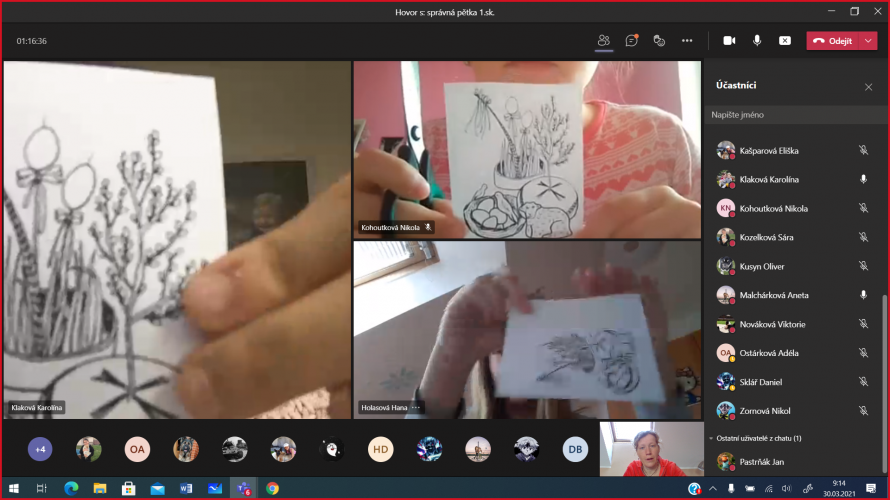Open Task View on the taskbar
The image size is (890, 500).
pyautogui.click(x=41, y=488)
